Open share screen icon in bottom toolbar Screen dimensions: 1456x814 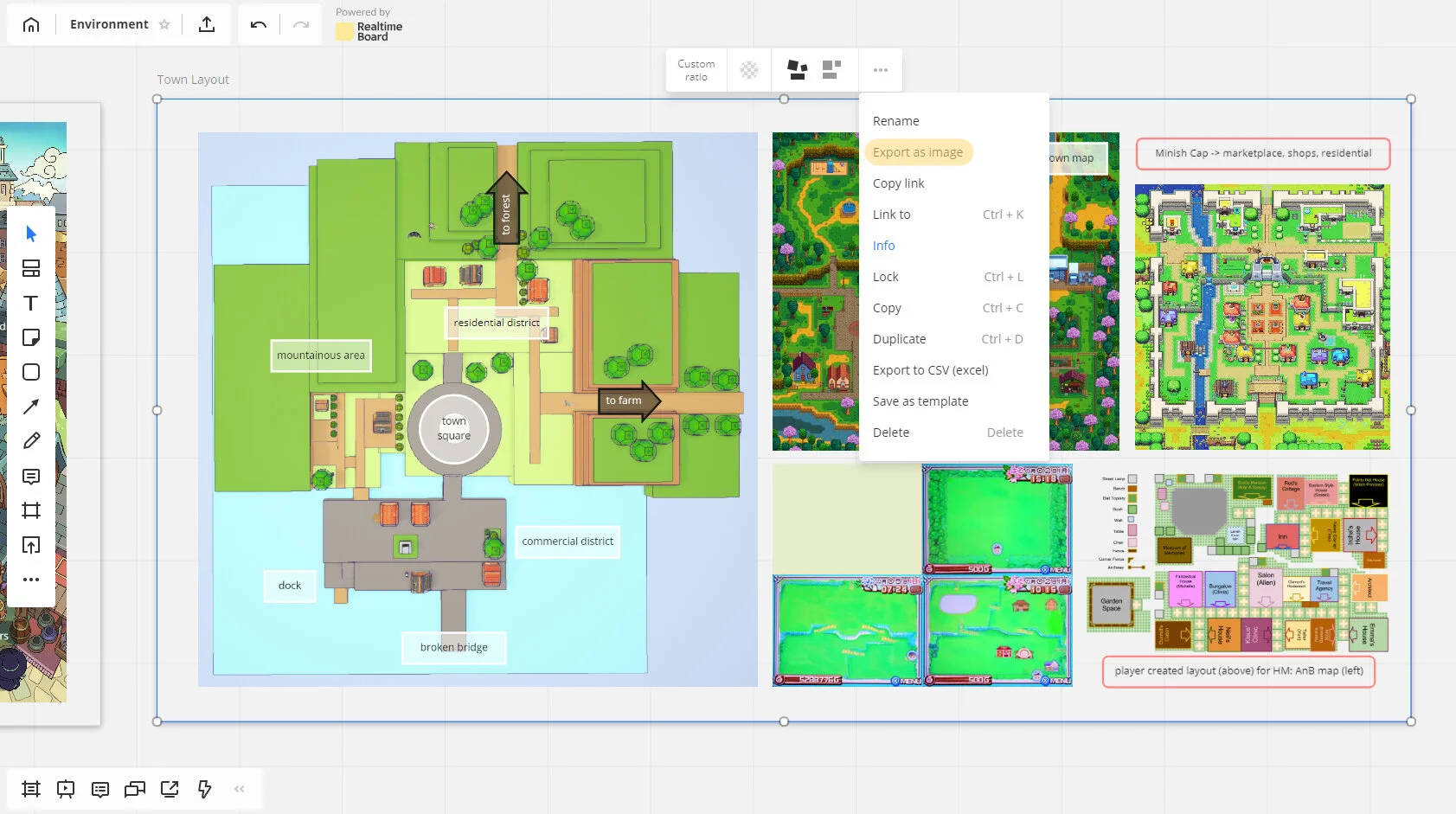coord(170,789)
